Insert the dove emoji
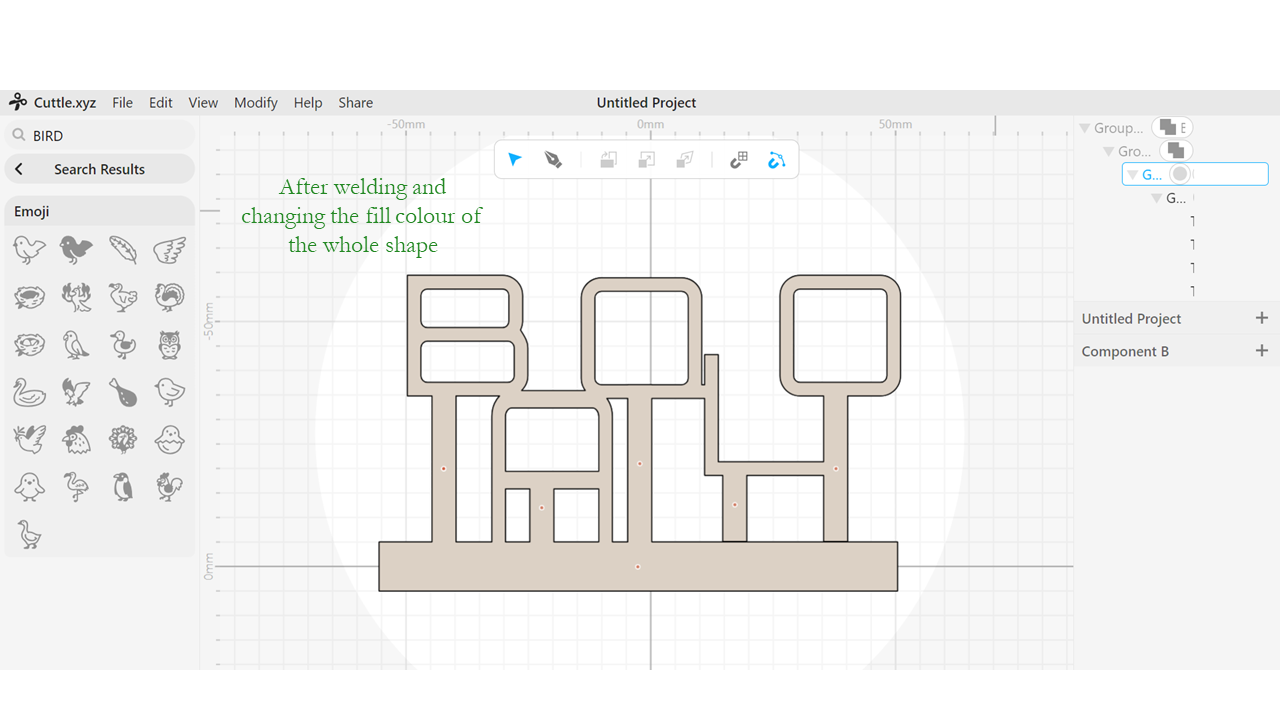The width and height of the screenshot is (1280, 720). 29,439
